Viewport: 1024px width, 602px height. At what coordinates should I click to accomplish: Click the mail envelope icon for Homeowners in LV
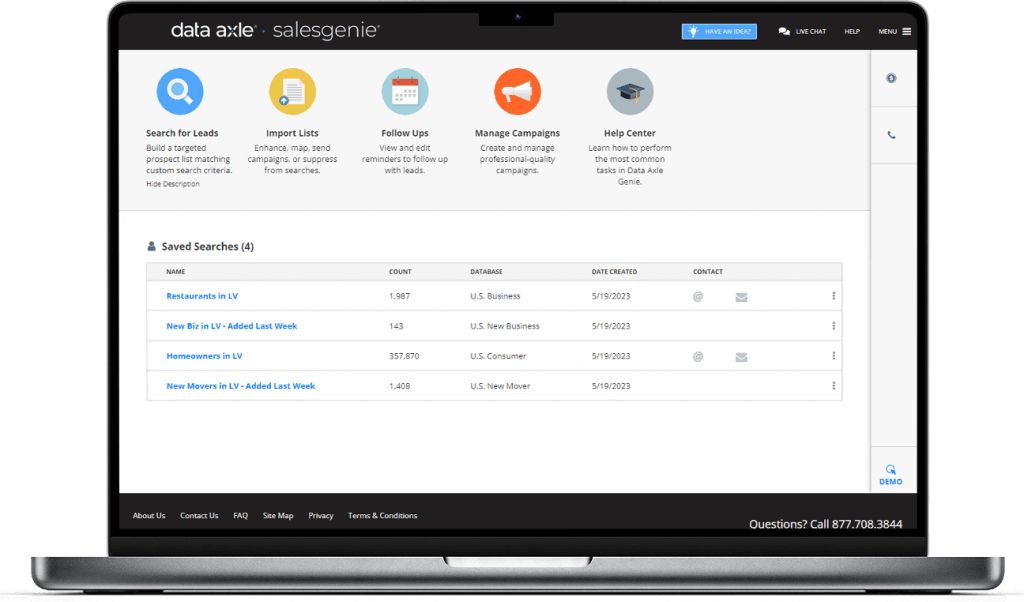[x=741, y=357]
